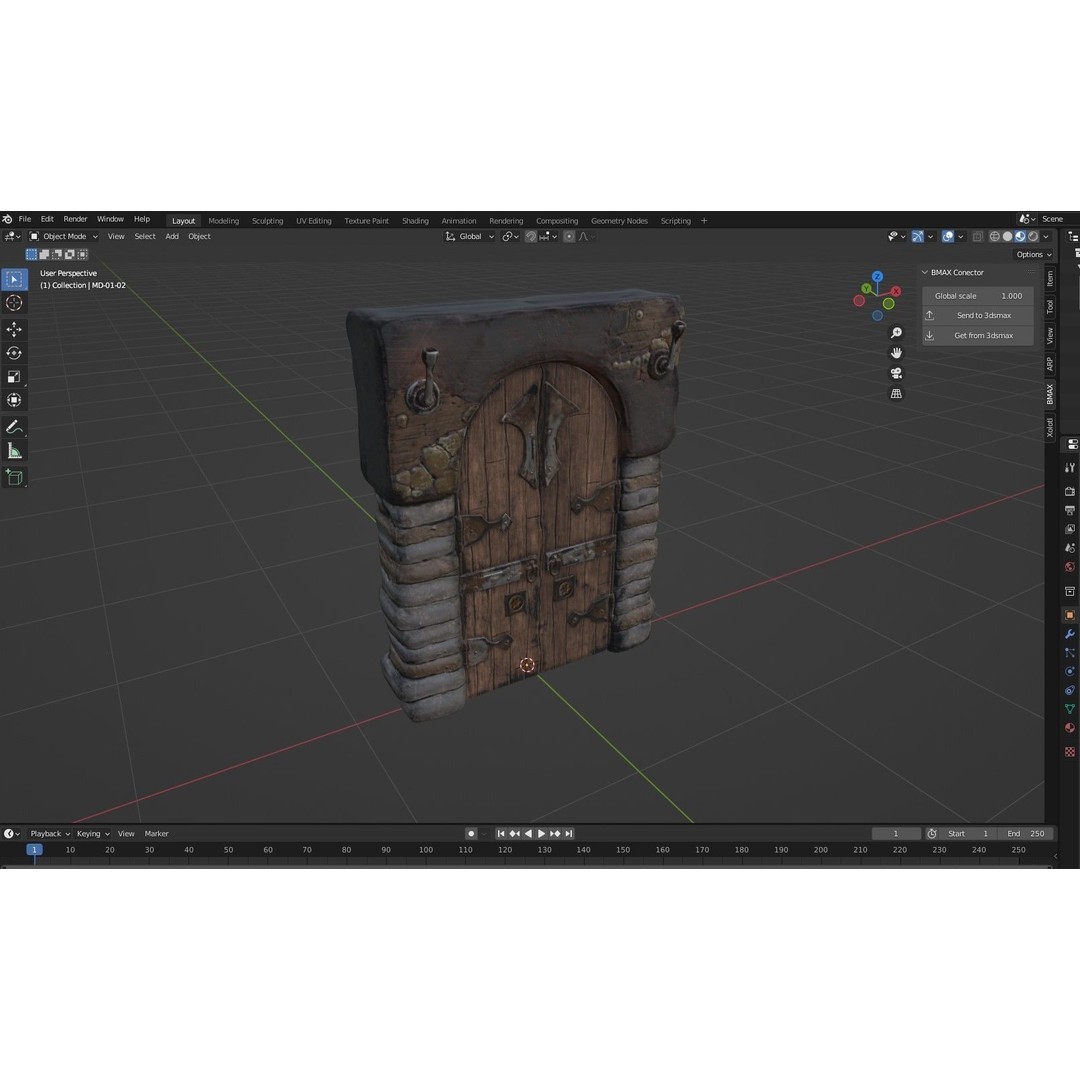Collapse the BMAX Conector panel
1080x1080 pixels.
(924, 272)
